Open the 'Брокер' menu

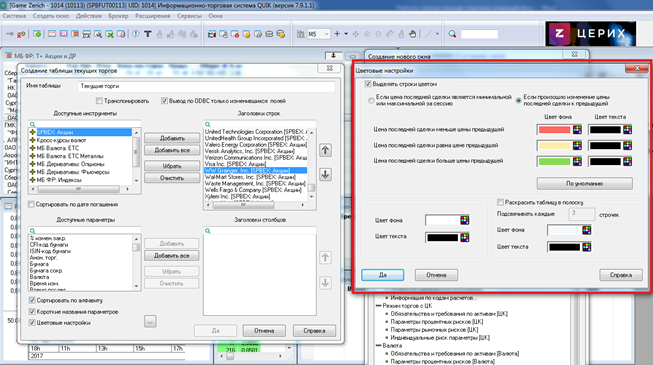(x=118, y=16)
